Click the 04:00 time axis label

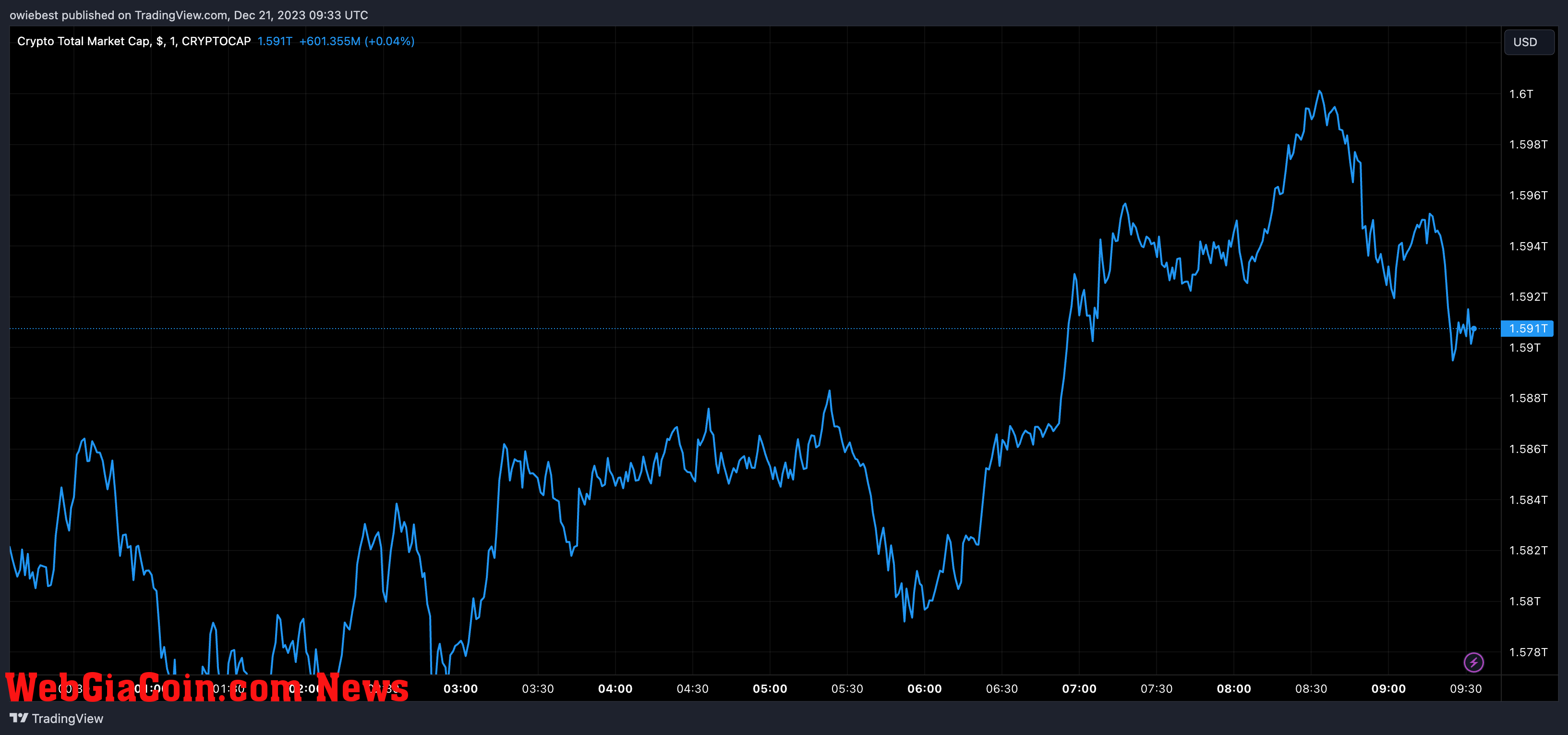615,689
